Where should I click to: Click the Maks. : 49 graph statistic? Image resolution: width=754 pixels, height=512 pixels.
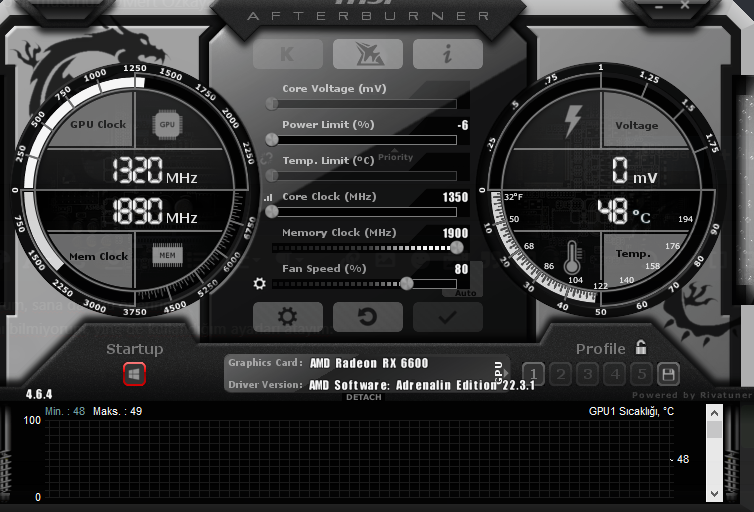tap(117, 412)
